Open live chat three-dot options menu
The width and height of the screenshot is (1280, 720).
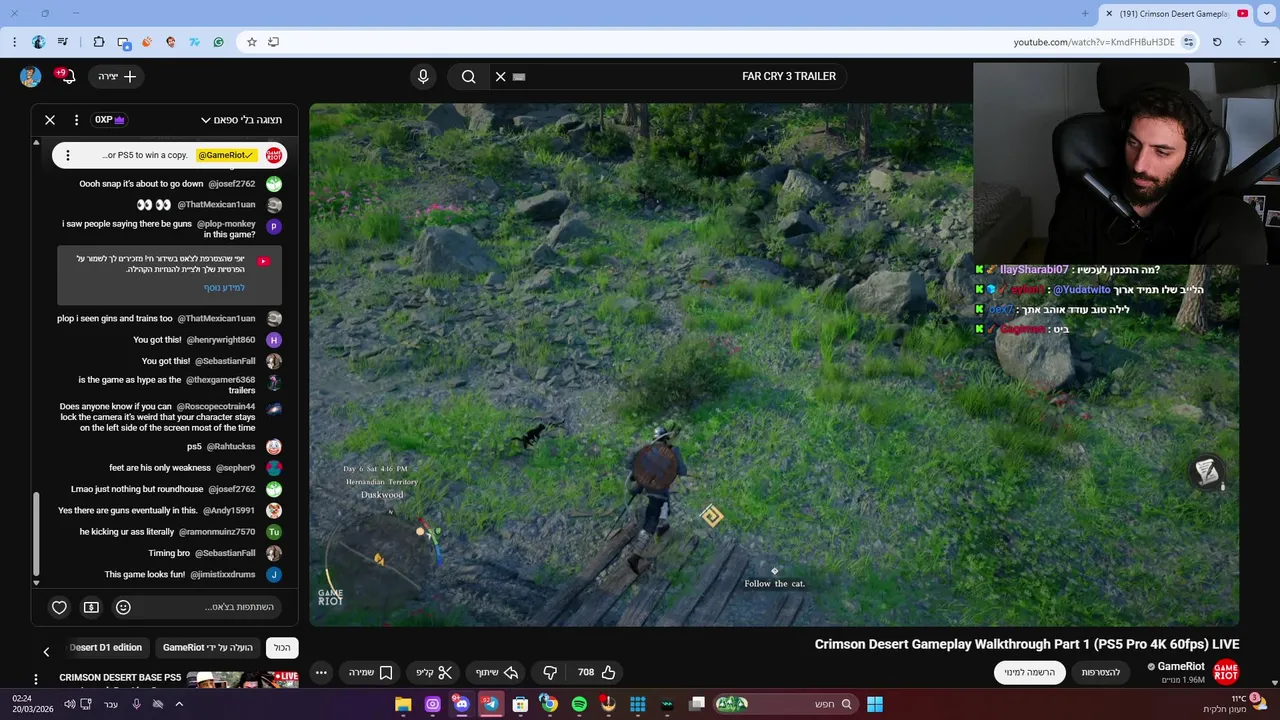coord(76,120)
